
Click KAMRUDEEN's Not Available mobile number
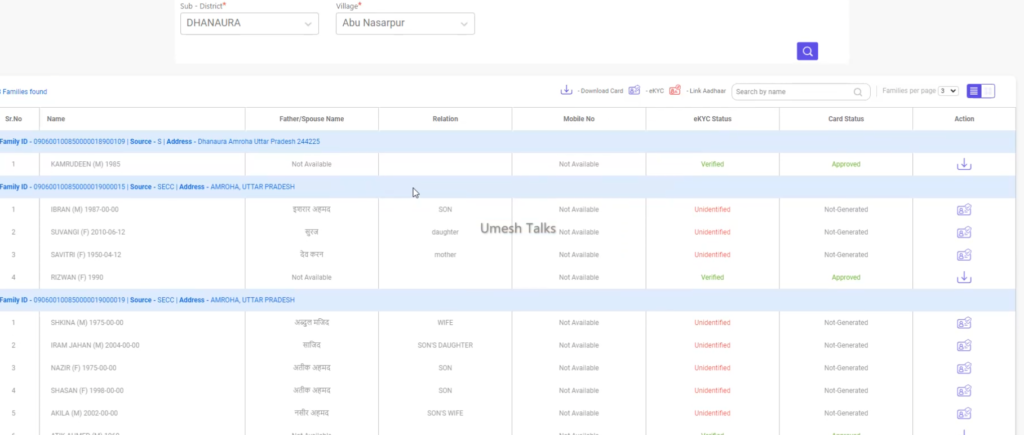pyautogui.click(x=579, y=165)
